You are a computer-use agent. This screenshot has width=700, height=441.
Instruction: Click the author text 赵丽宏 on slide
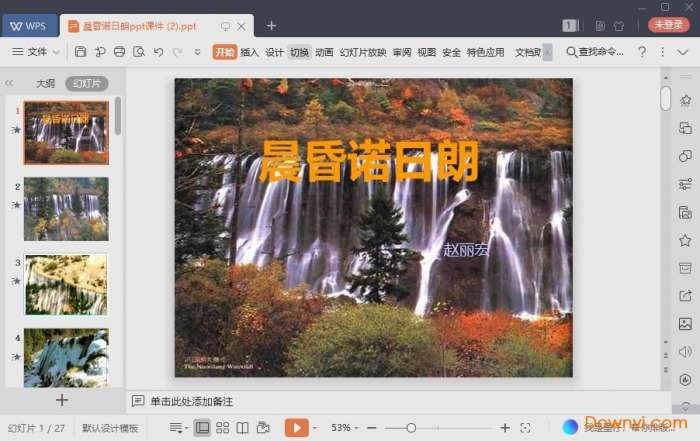466,250
